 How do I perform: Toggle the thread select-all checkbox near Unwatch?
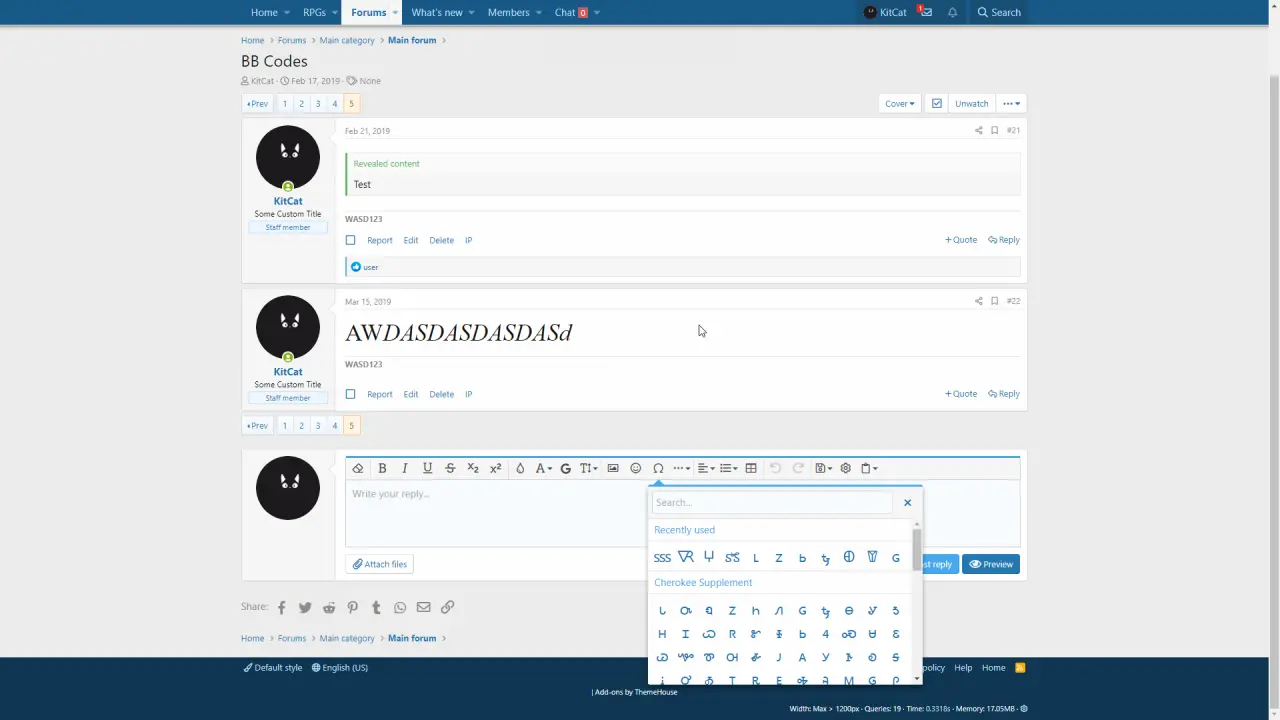936,103
